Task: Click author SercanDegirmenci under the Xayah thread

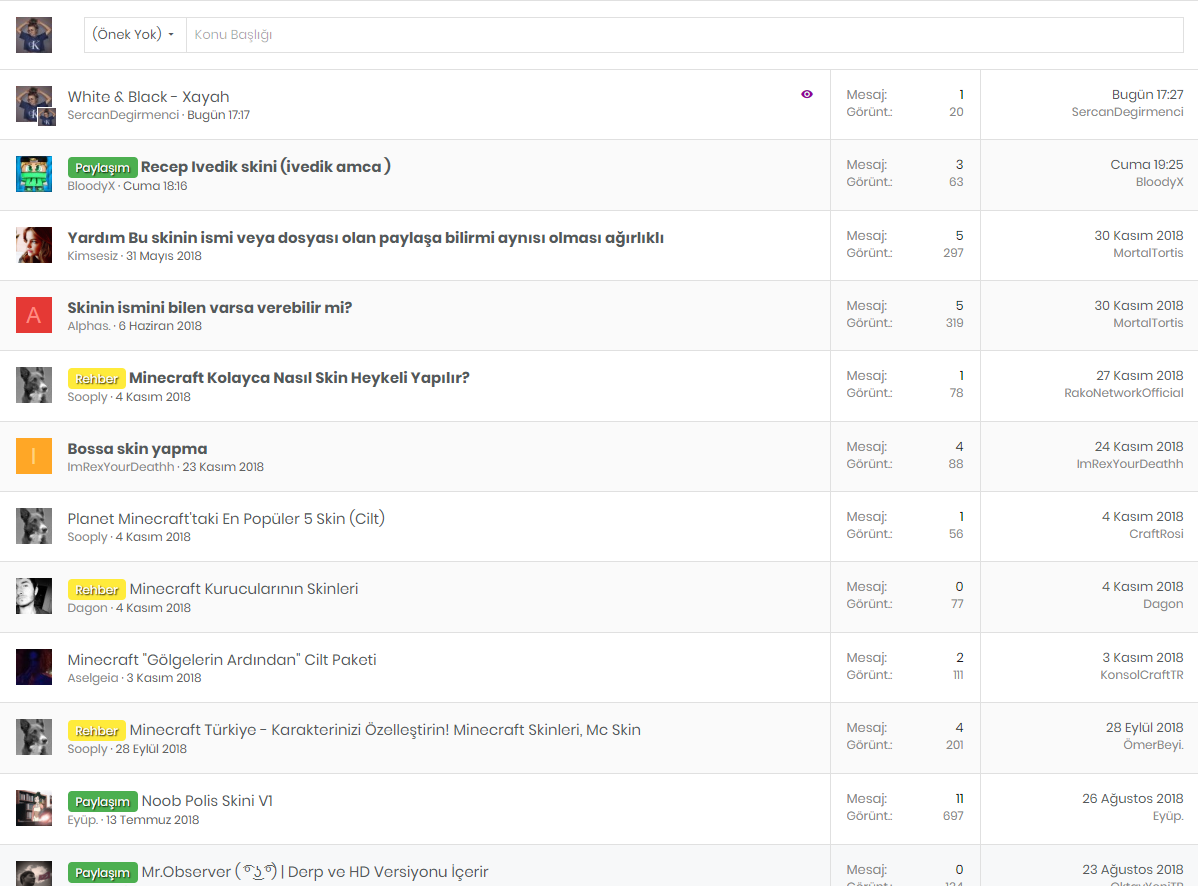Action: click(x=123, y=115)
